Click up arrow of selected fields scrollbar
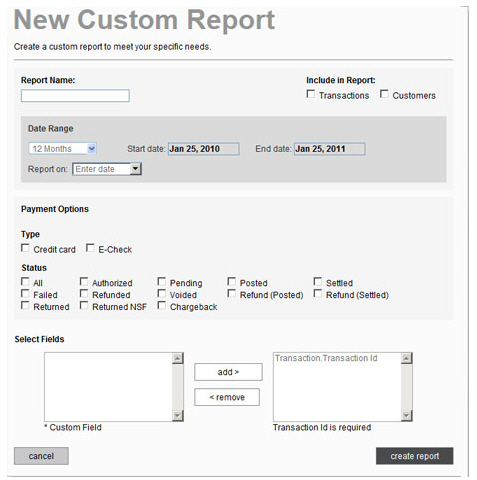The height and width of the screenshot is (480, 477). point(407,358)
